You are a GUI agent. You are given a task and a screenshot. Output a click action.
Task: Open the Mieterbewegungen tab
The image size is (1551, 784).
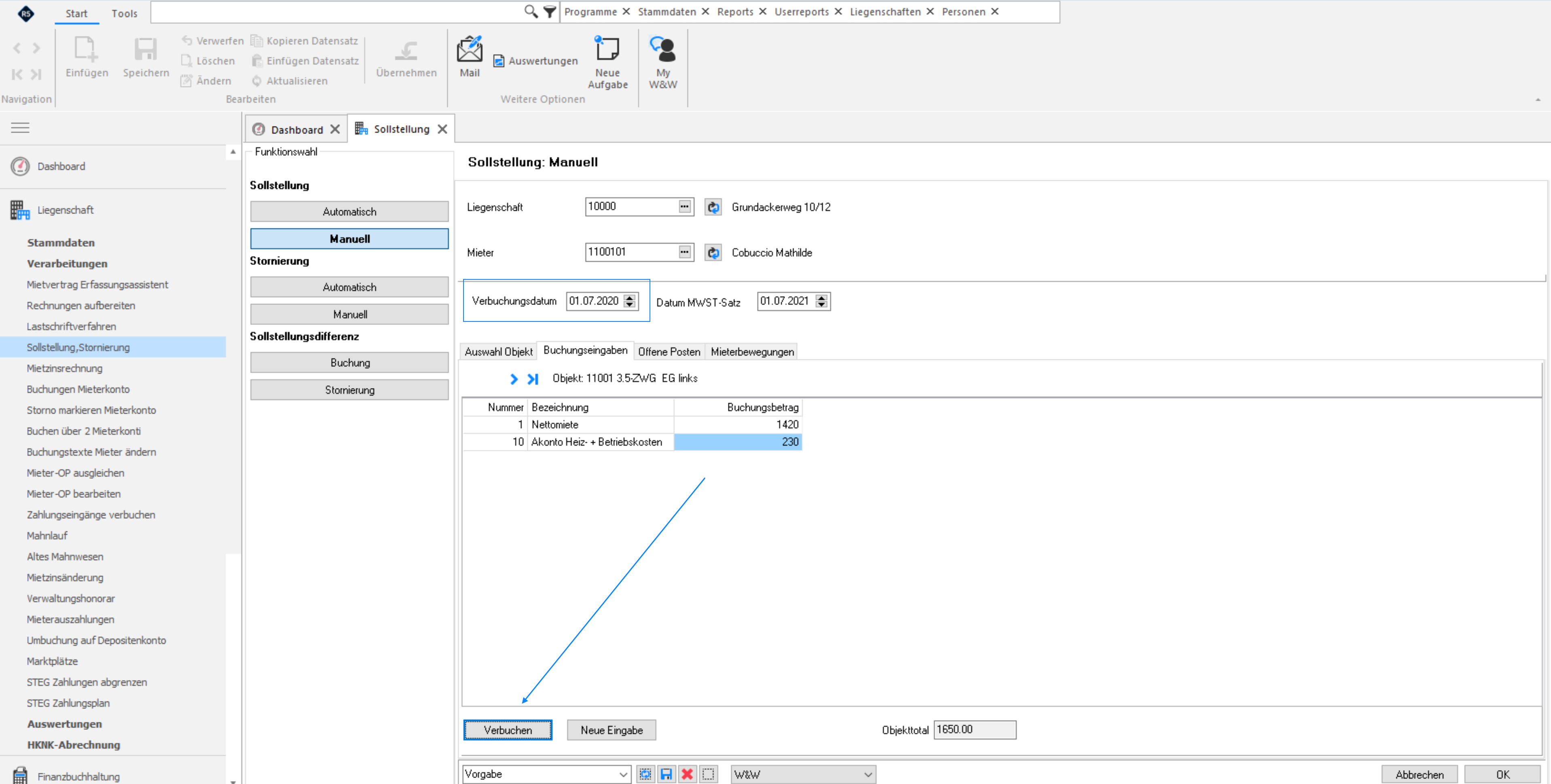752,352
